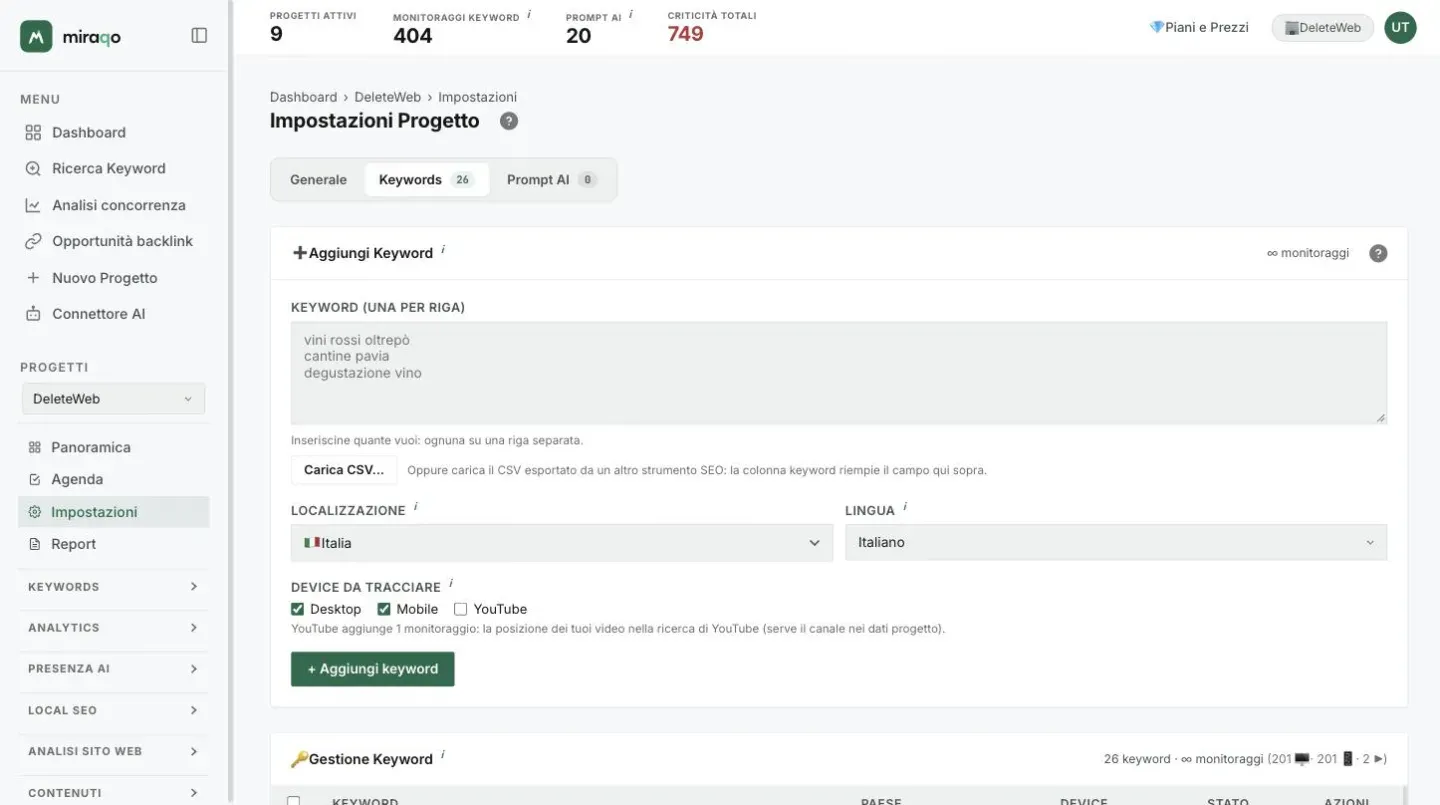Switch to the Prompt AI tab

click(552, 180)
